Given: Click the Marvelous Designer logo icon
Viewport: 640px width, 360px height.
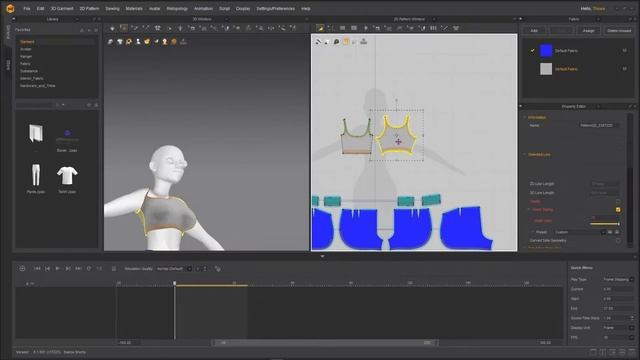Looking at the screenshot, I should pos(10,8).
